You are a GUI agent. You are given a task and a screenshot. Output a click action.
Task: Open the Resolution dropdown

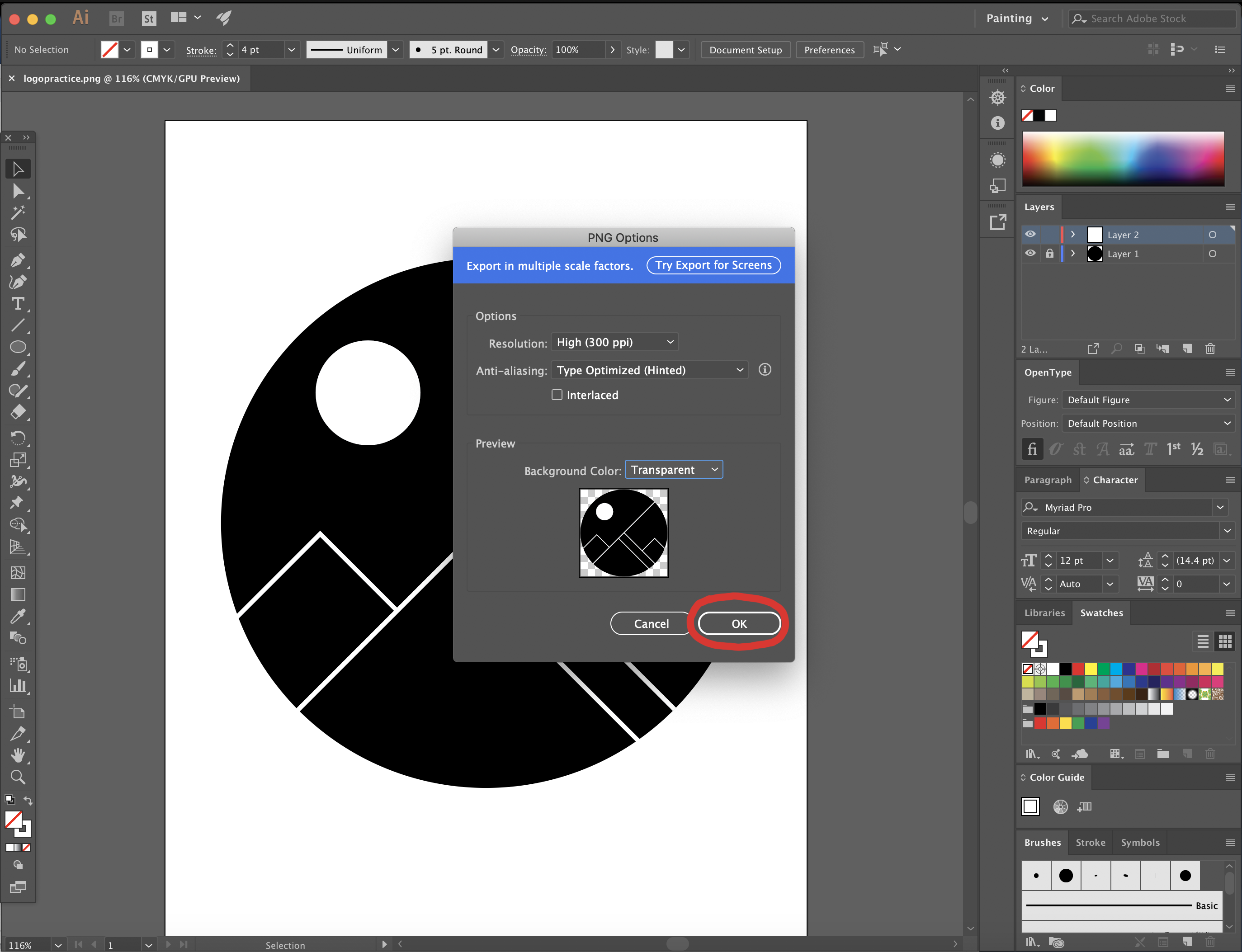[614, 342]
